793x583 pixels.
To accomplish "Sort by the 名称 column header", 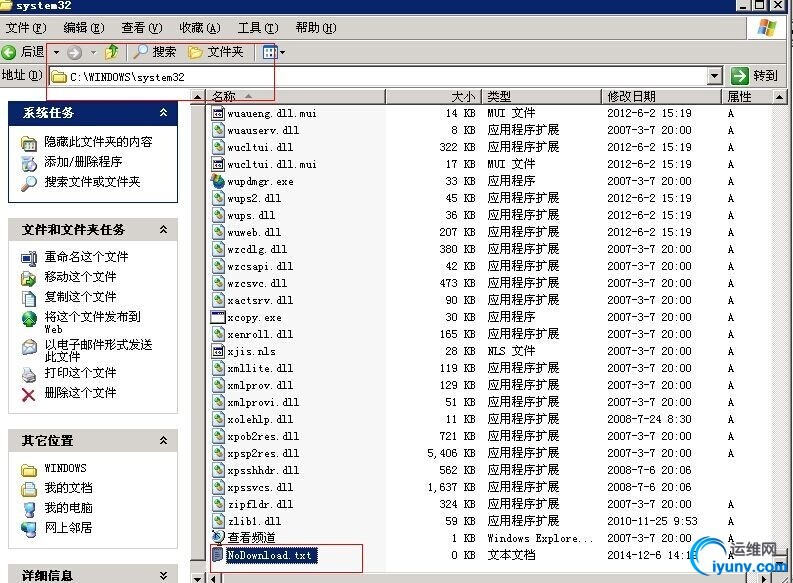I will [294, 96].
